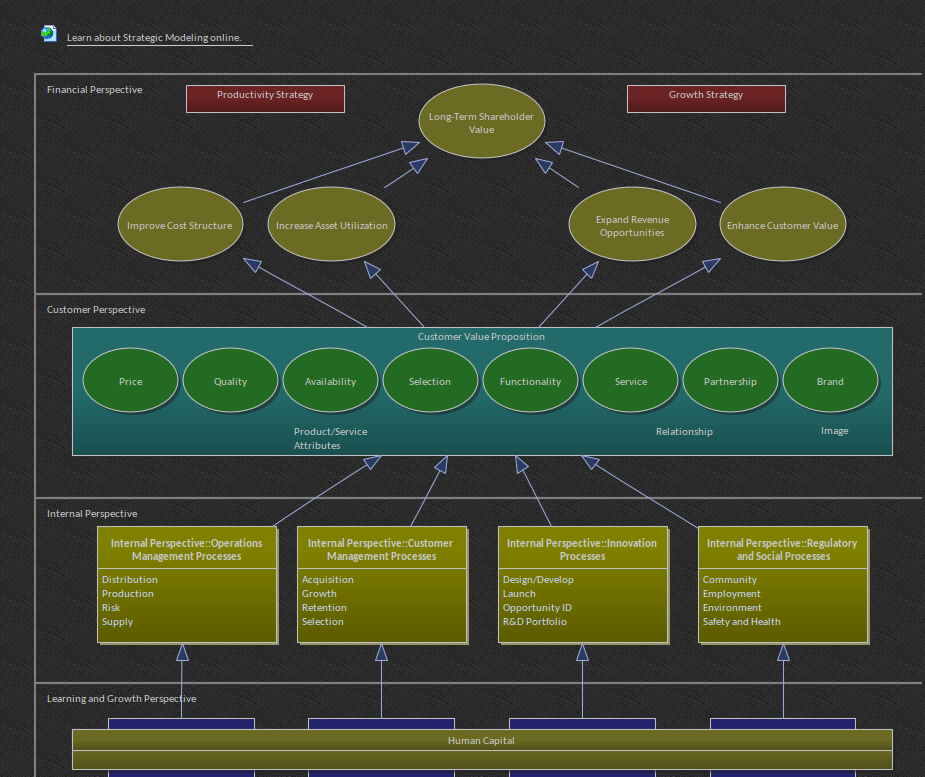
Task: Choose the Functionality ellipse
Action: [530, 381]
